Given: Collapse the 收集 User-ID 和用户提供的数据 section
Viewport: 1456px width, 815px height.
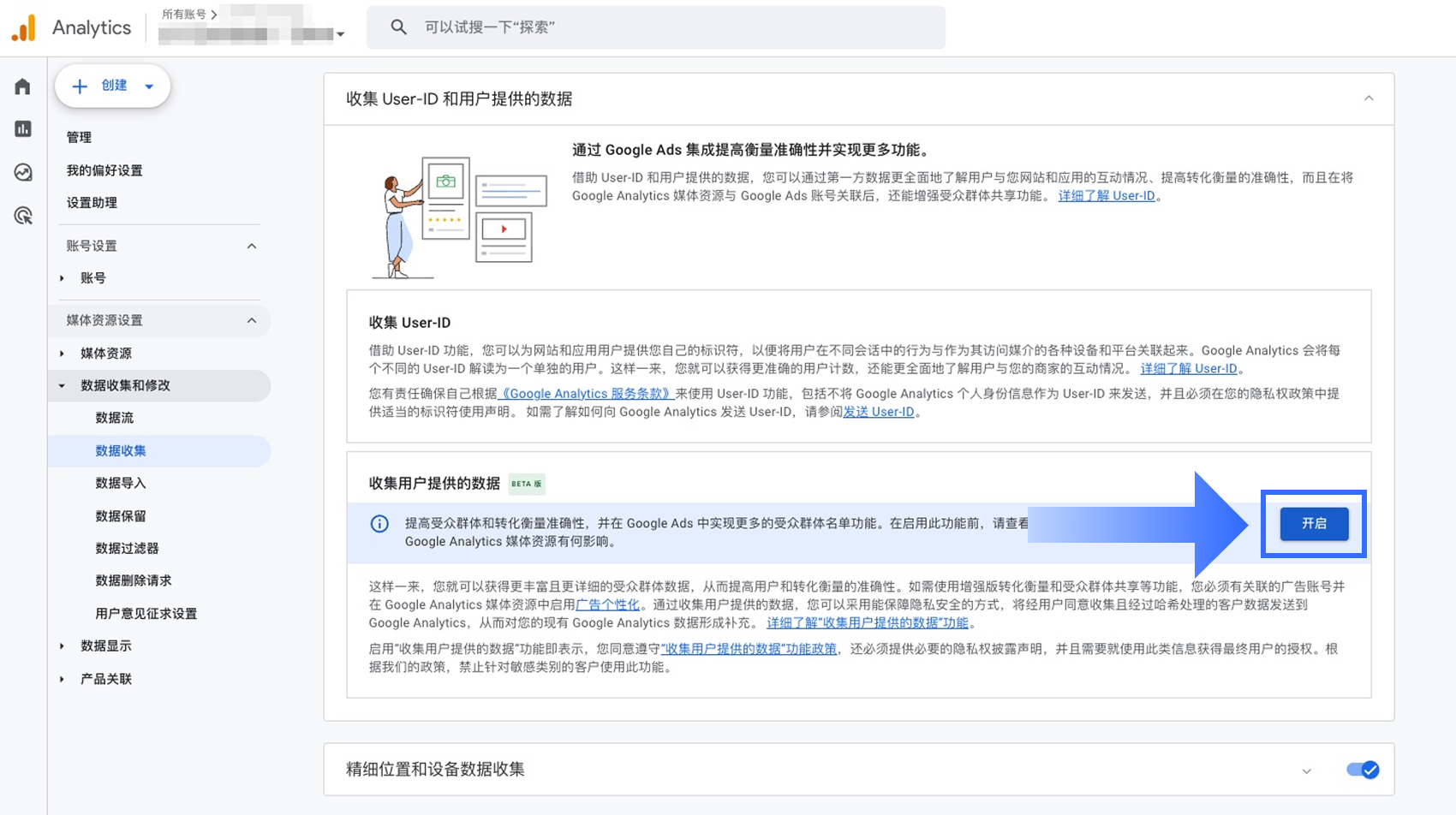Looking at the screenshot, I should click(x=1369, y=98).
